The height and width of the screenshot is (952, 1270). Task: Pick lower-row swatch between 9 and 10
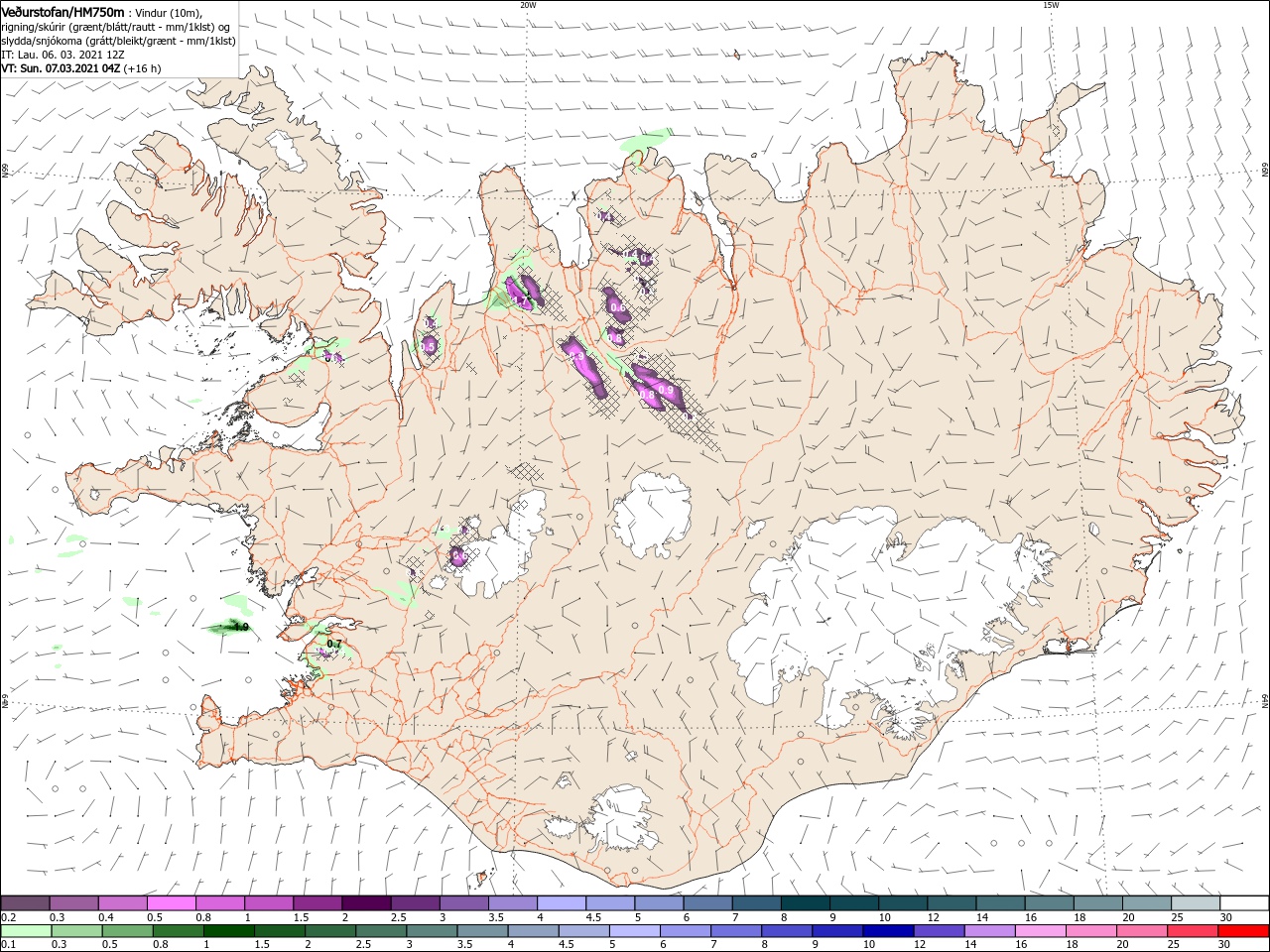(837, 931)
